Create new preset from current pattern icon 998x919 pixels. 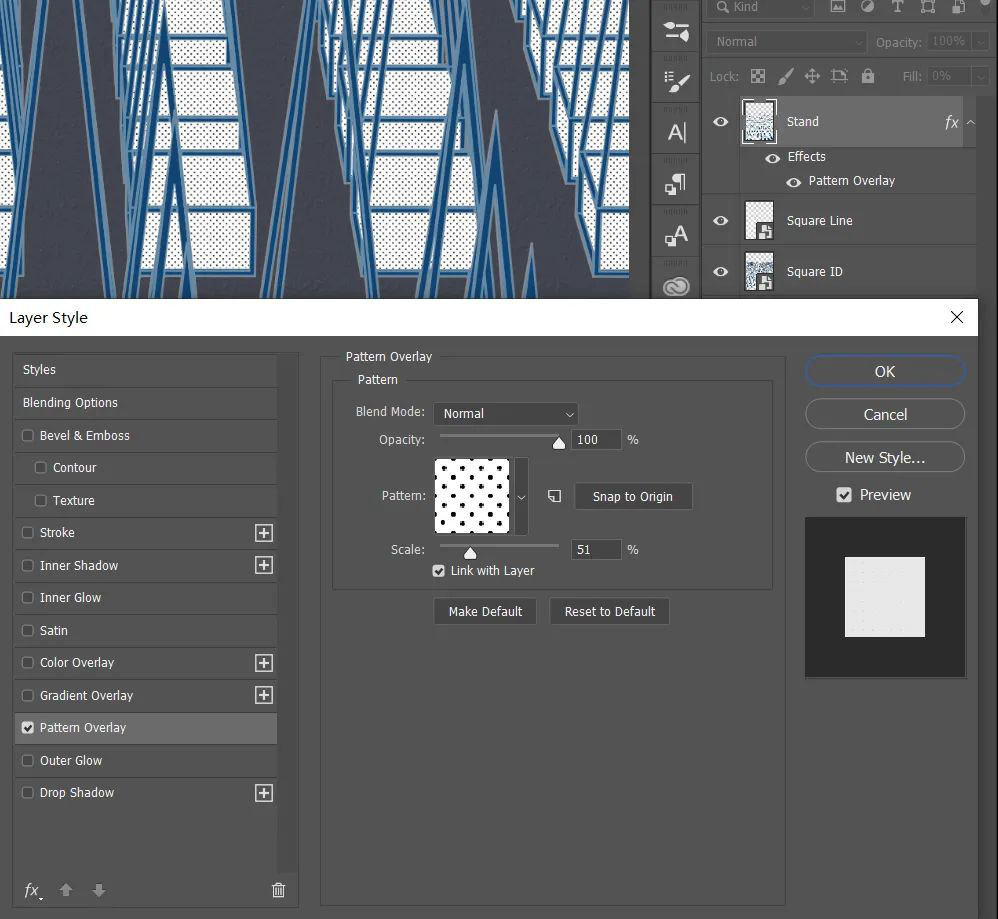[x=555, y=496]
